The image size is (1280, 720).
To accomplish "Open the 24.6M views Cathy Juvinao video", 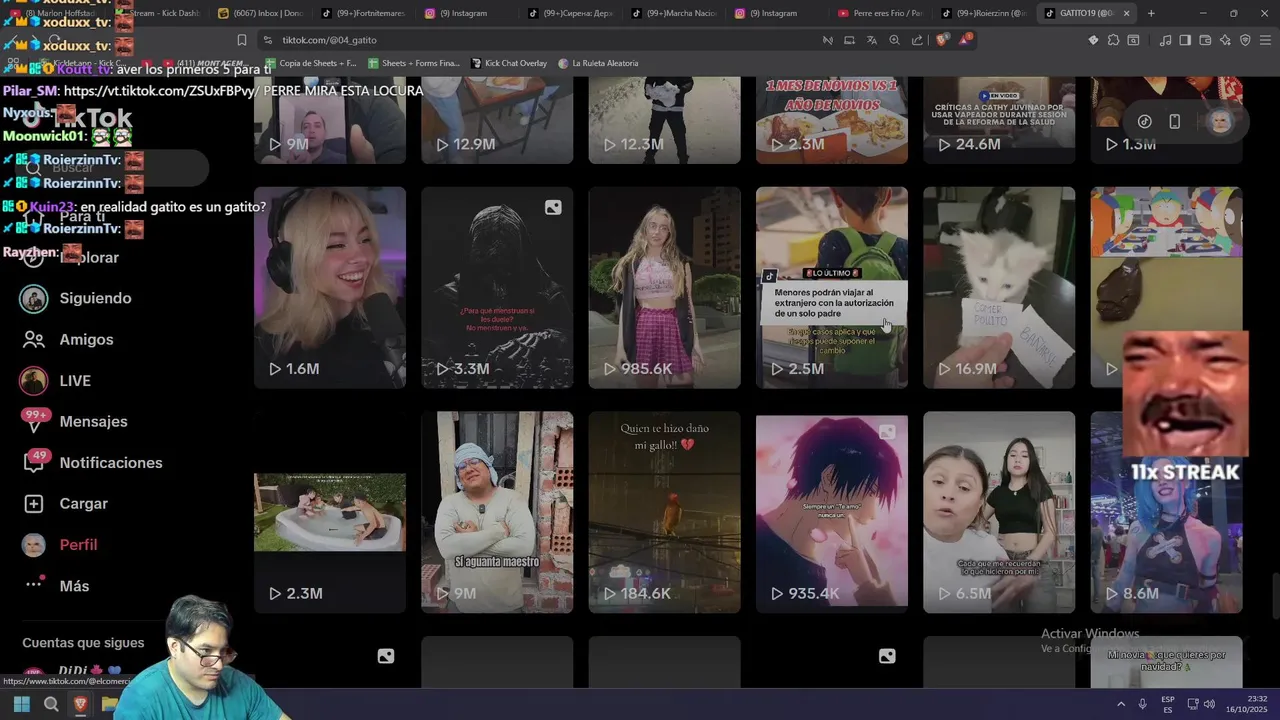I will (999, 120).
